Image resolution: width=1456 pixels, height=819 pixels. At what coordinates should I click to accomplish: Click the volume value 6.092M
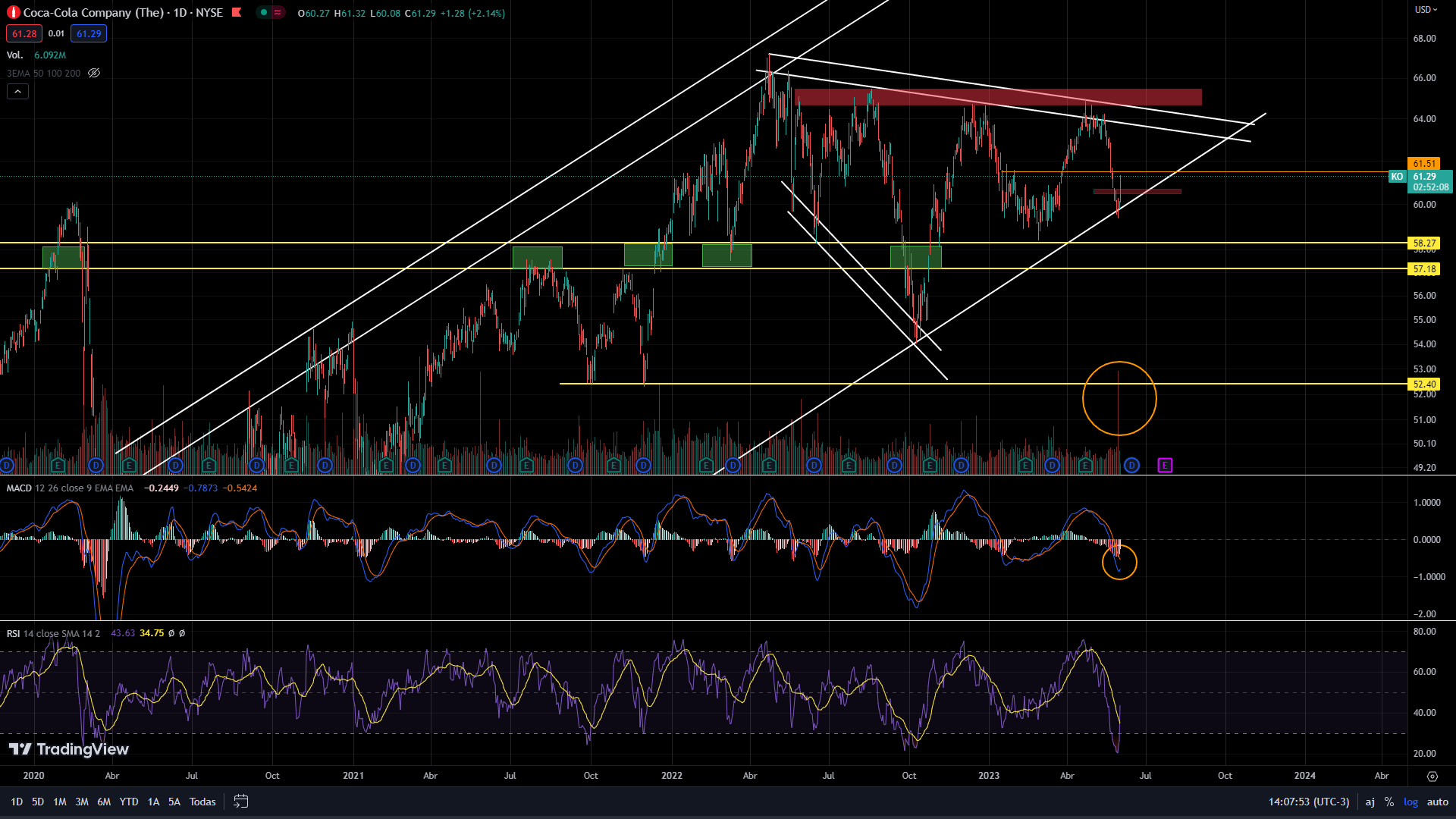50,55
